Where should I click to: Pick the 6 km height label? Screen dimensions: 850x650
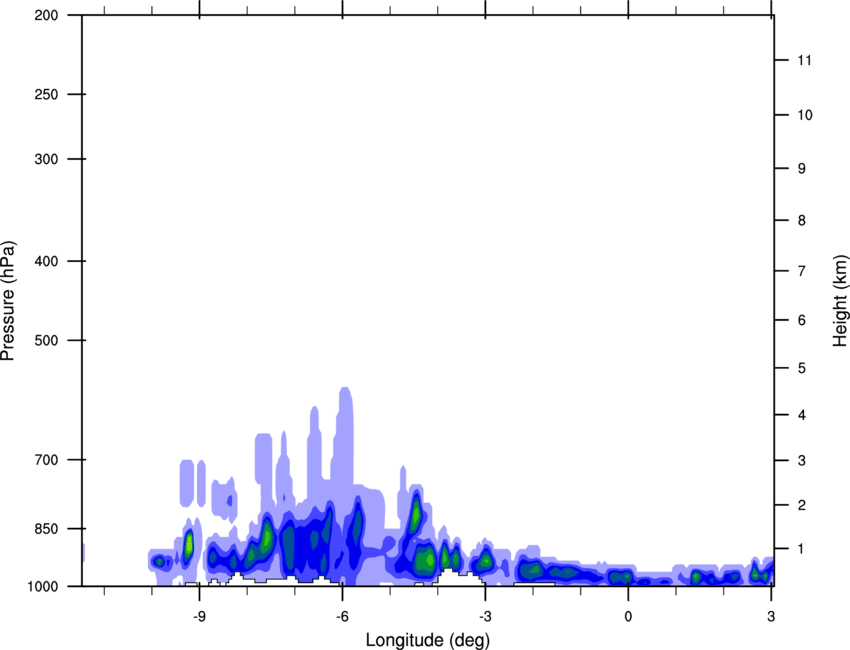pos(802,320)
